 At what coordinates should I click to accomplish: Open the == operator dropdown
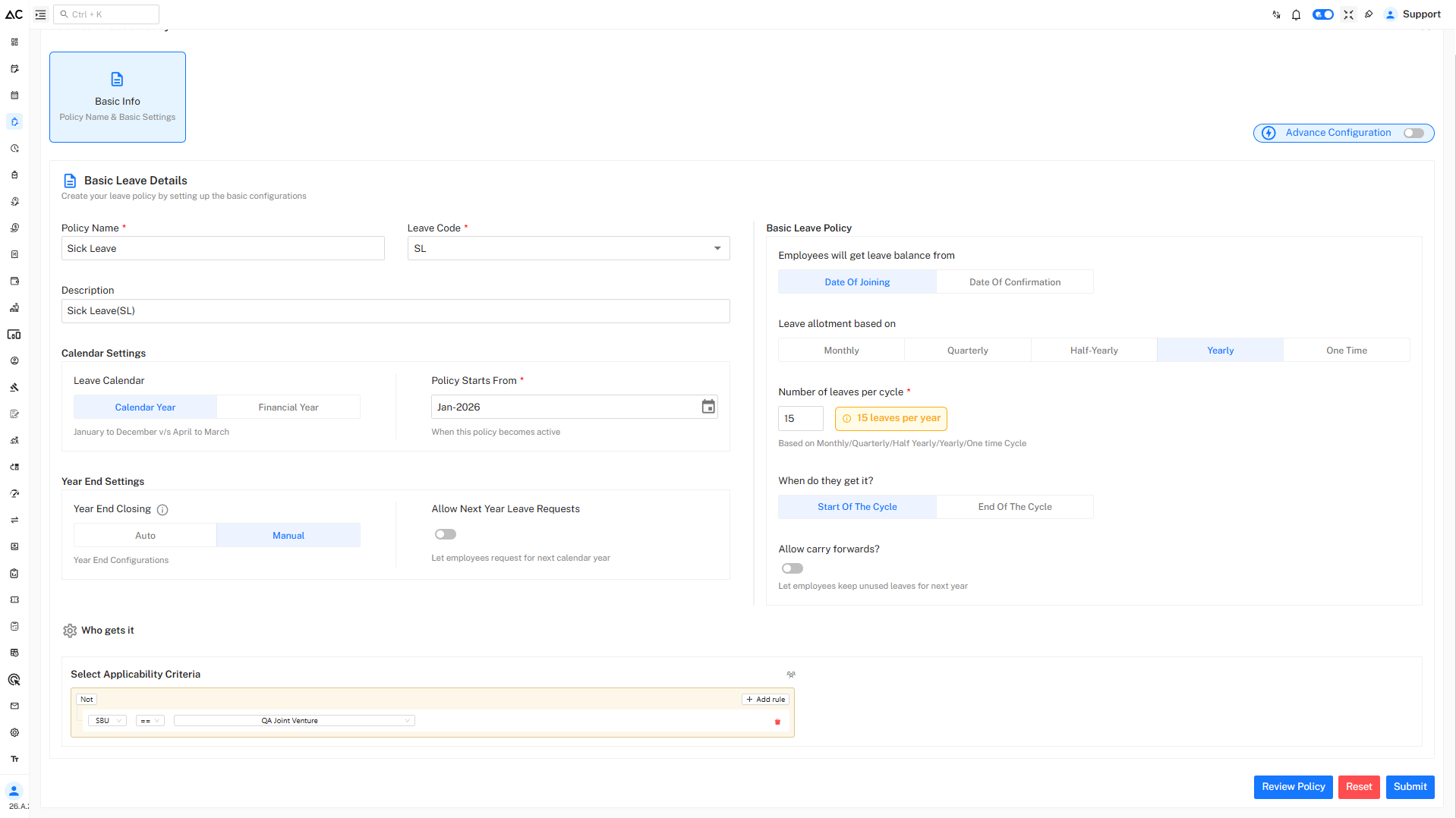point(150,721)
